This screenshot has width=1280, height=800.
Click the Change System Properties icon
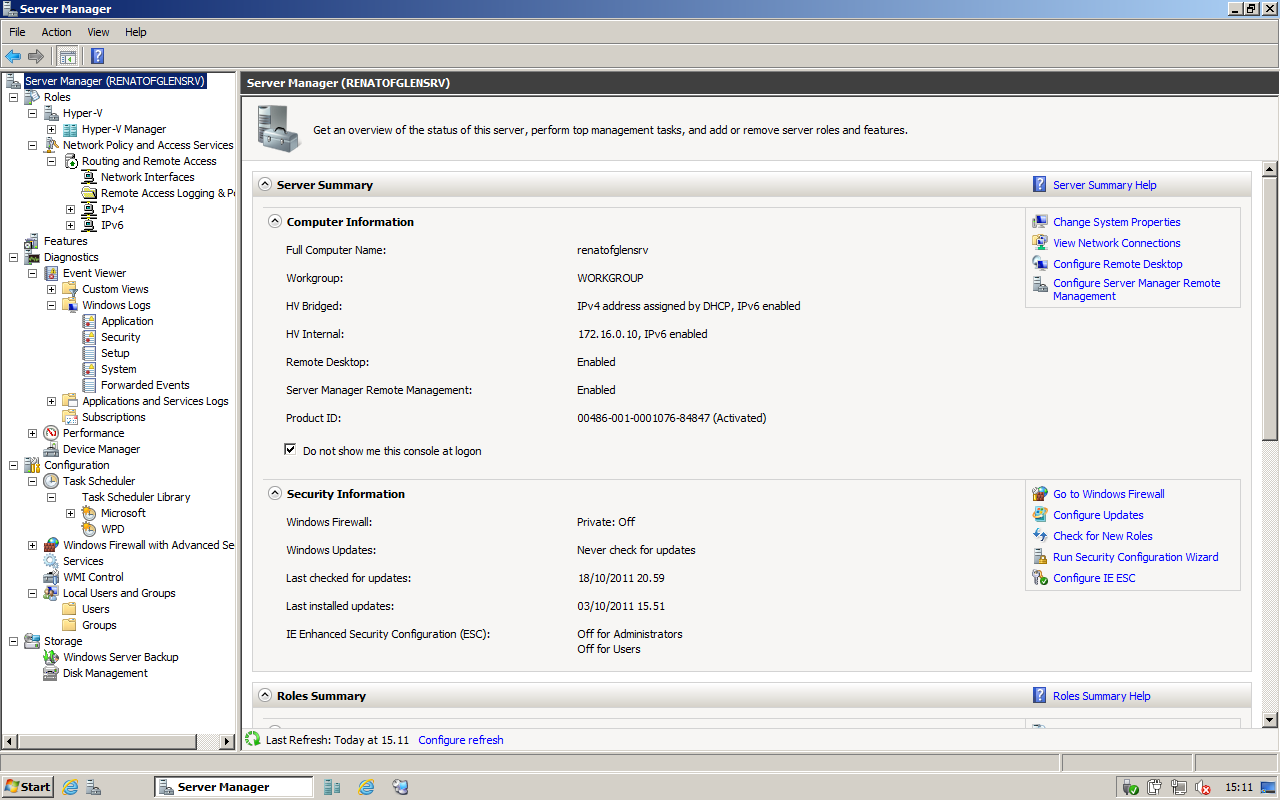pyautogui.click(x=1040, y=222)
